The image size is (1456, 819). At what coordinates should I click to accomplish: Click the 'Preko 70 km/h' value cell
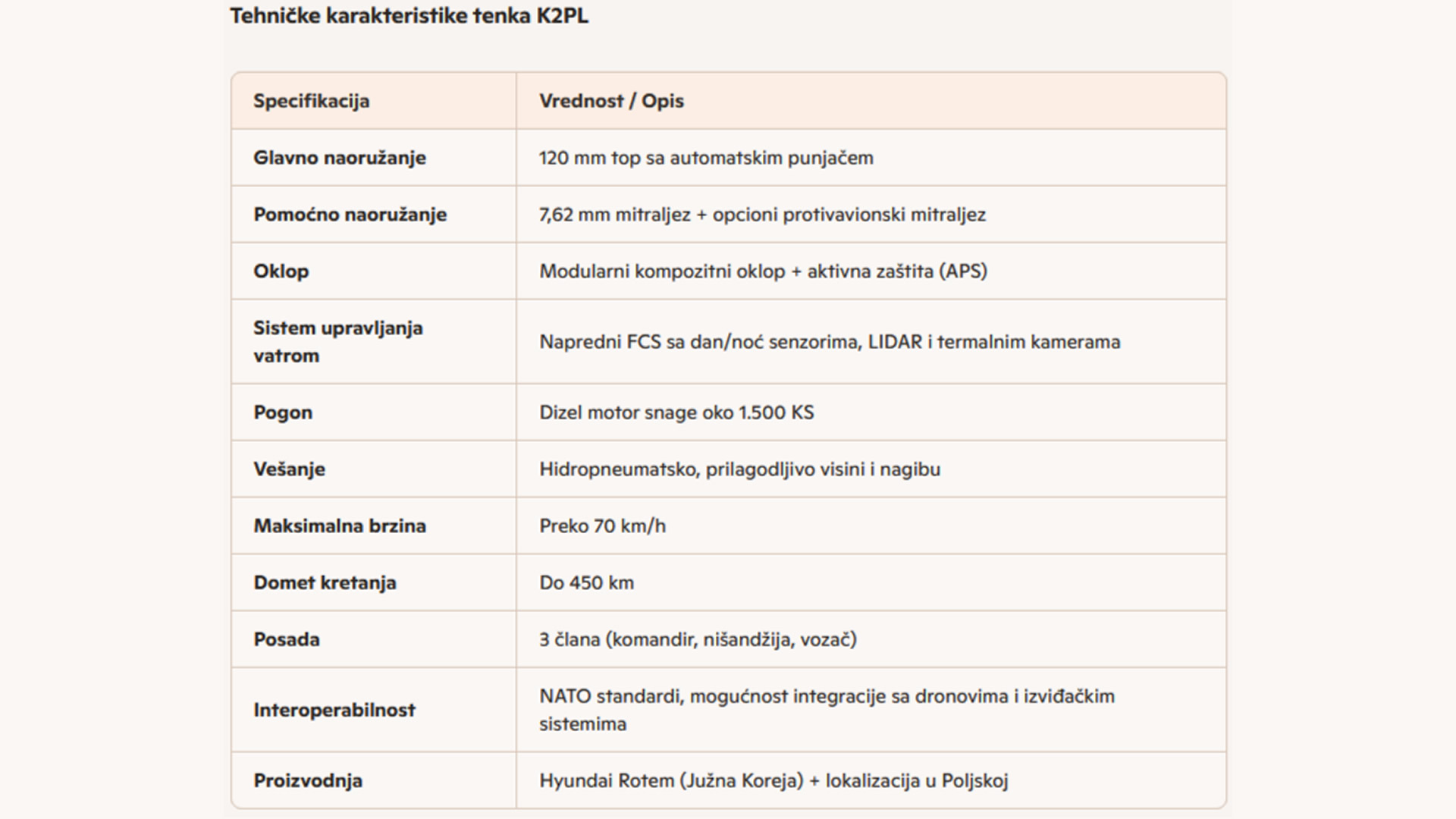pos(602,526)
